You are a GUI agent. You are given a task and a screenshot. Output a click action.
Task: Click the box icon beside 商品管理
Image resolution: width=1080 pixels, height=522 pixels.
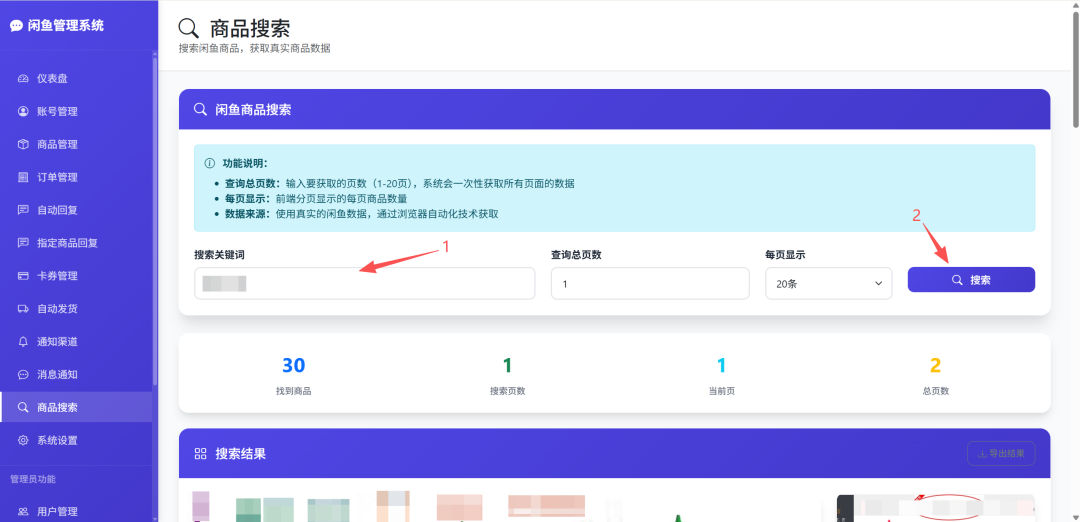pos(23,145)
